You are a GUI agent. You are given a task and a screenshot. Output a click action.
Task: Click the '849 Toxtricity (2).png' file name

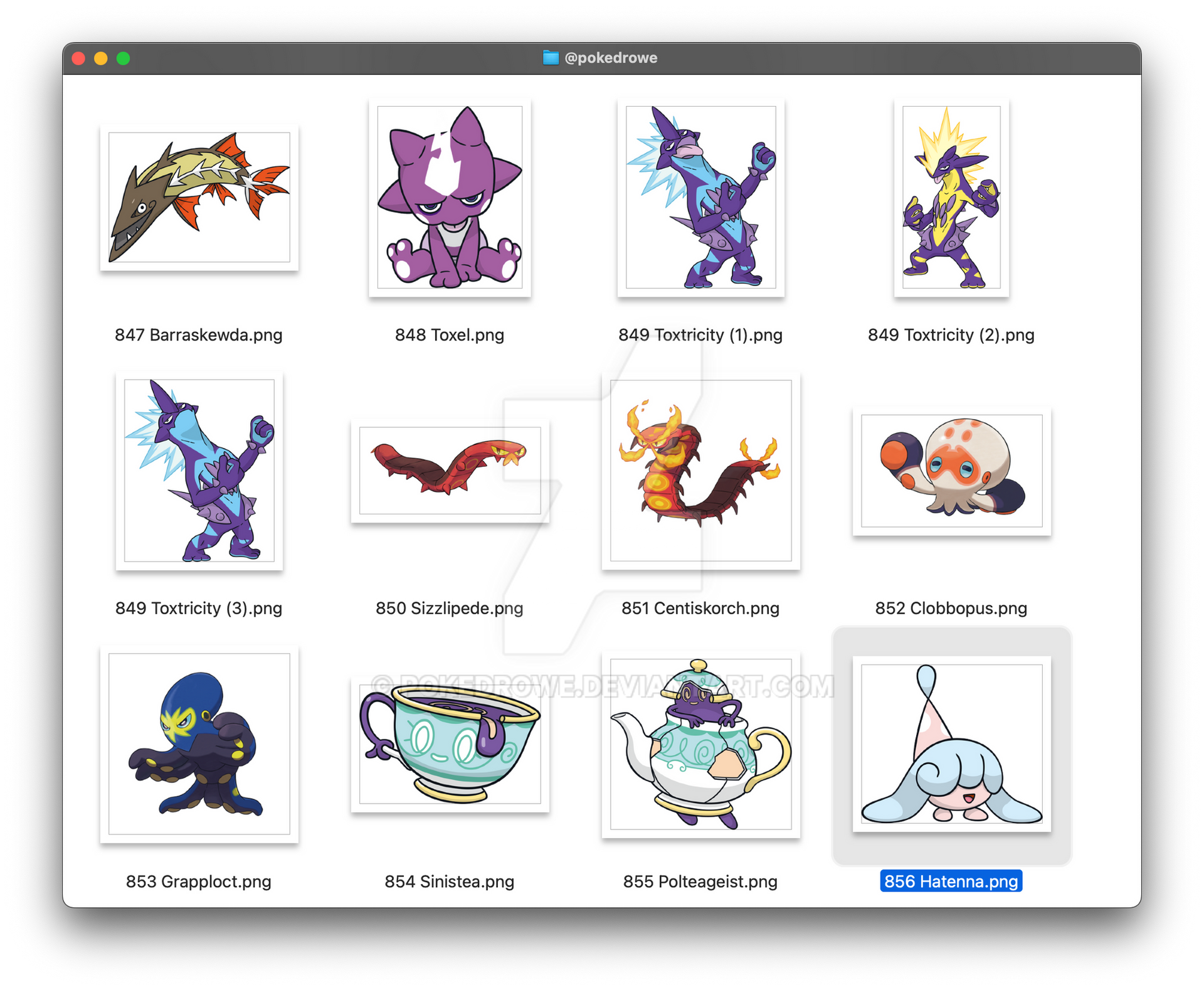[951, 335]
